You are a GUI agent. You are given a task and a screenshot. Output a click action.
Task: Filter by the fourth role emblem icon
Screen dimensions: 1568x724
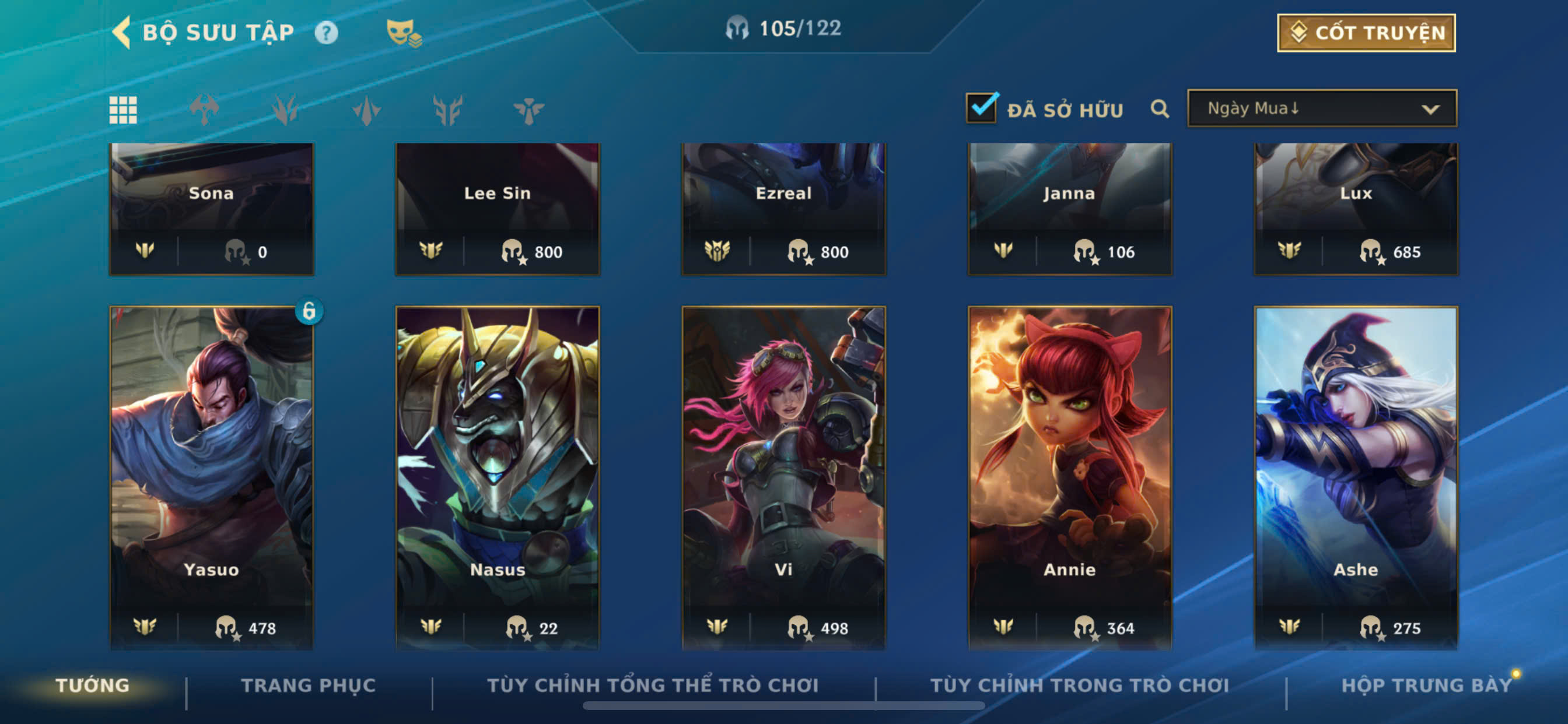click(448, 110)
